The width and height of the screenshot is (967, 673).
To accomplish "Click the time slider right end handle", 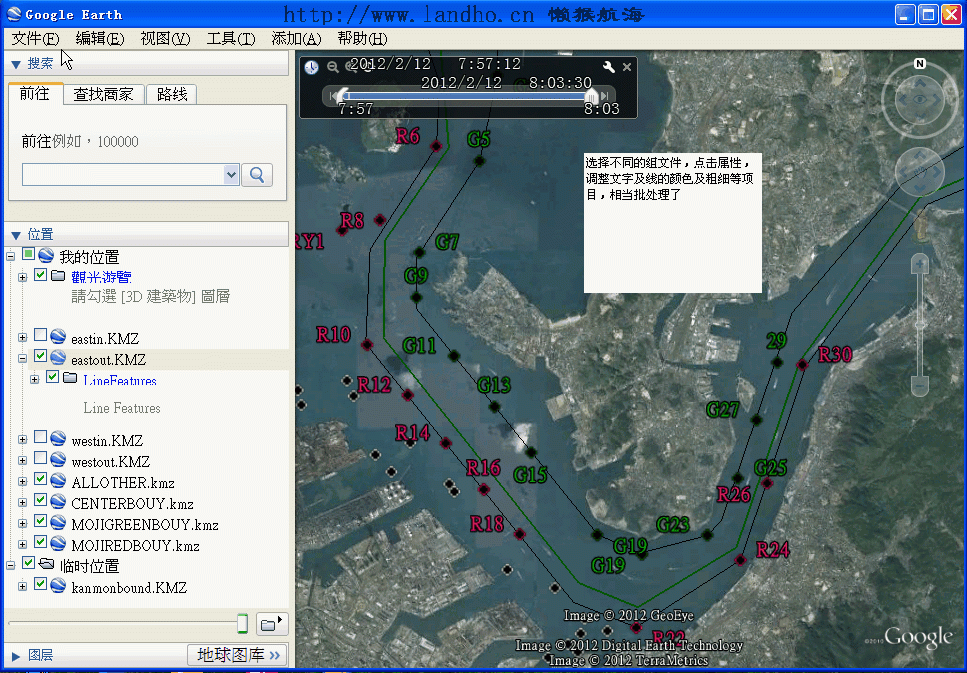I will tap(591, 96).
